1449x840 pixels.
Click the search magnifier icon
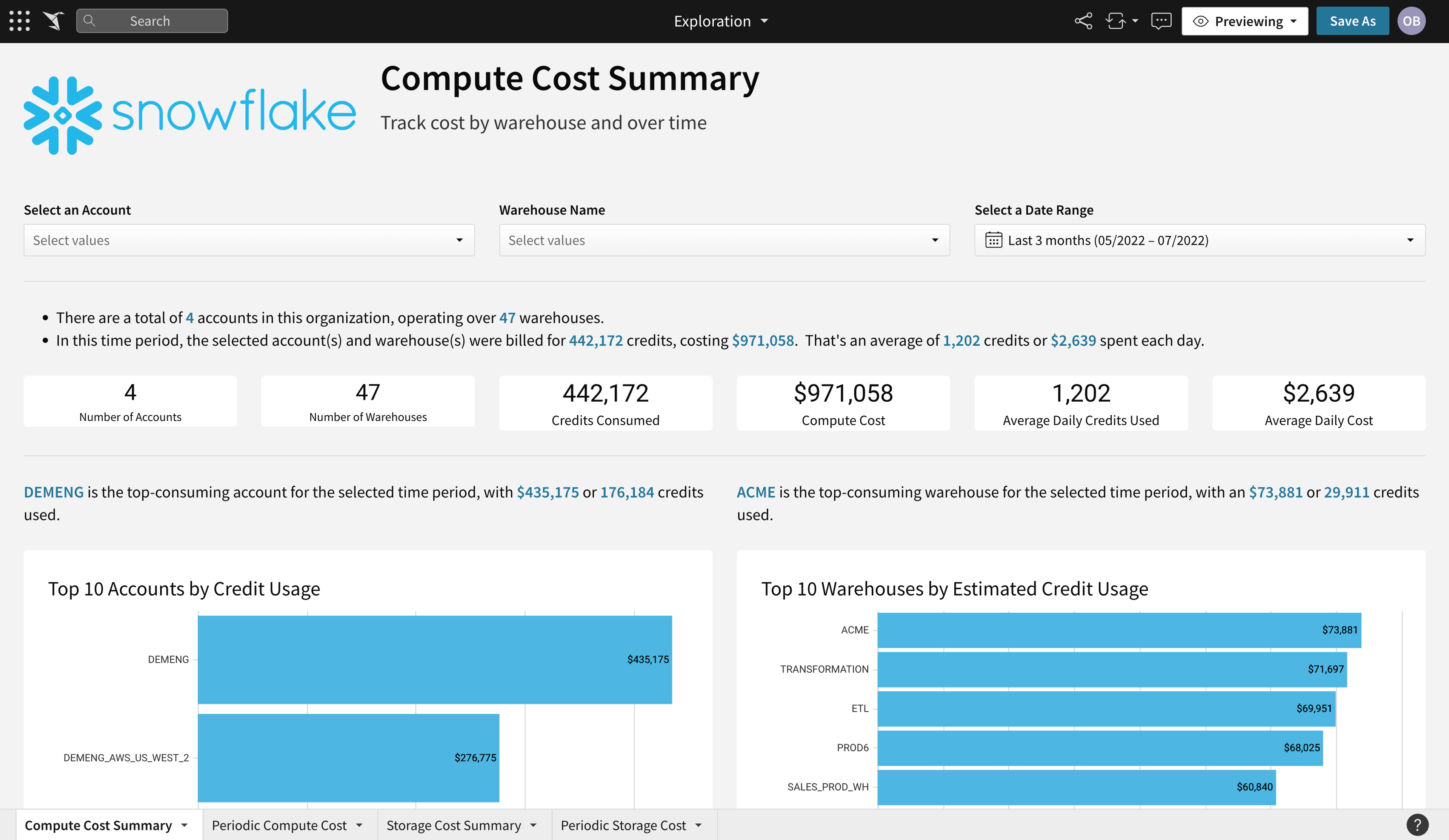point(89,21)
